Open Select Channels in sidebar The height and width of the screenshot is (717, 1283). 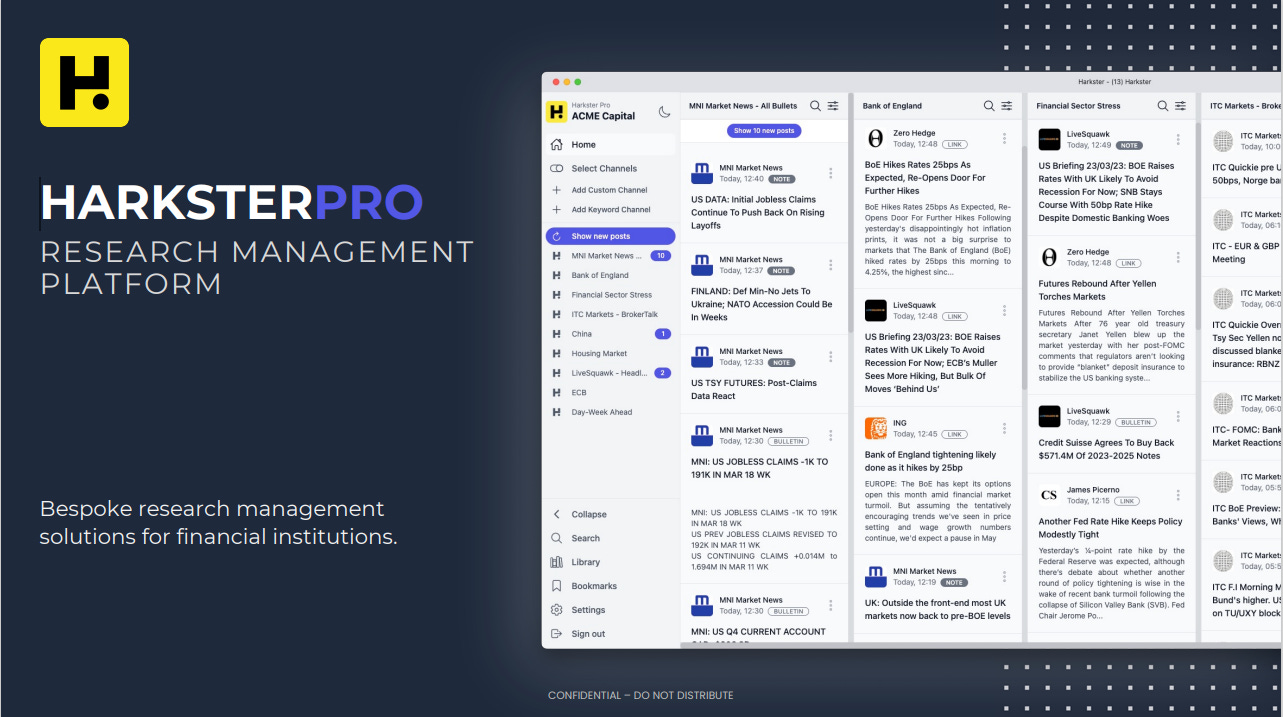611,168
